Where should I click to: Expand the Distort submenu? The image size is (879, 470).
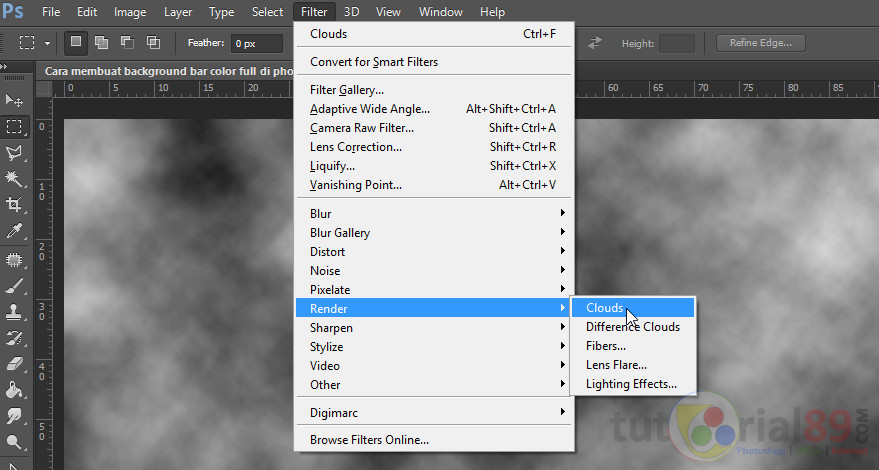click(433, 252)
